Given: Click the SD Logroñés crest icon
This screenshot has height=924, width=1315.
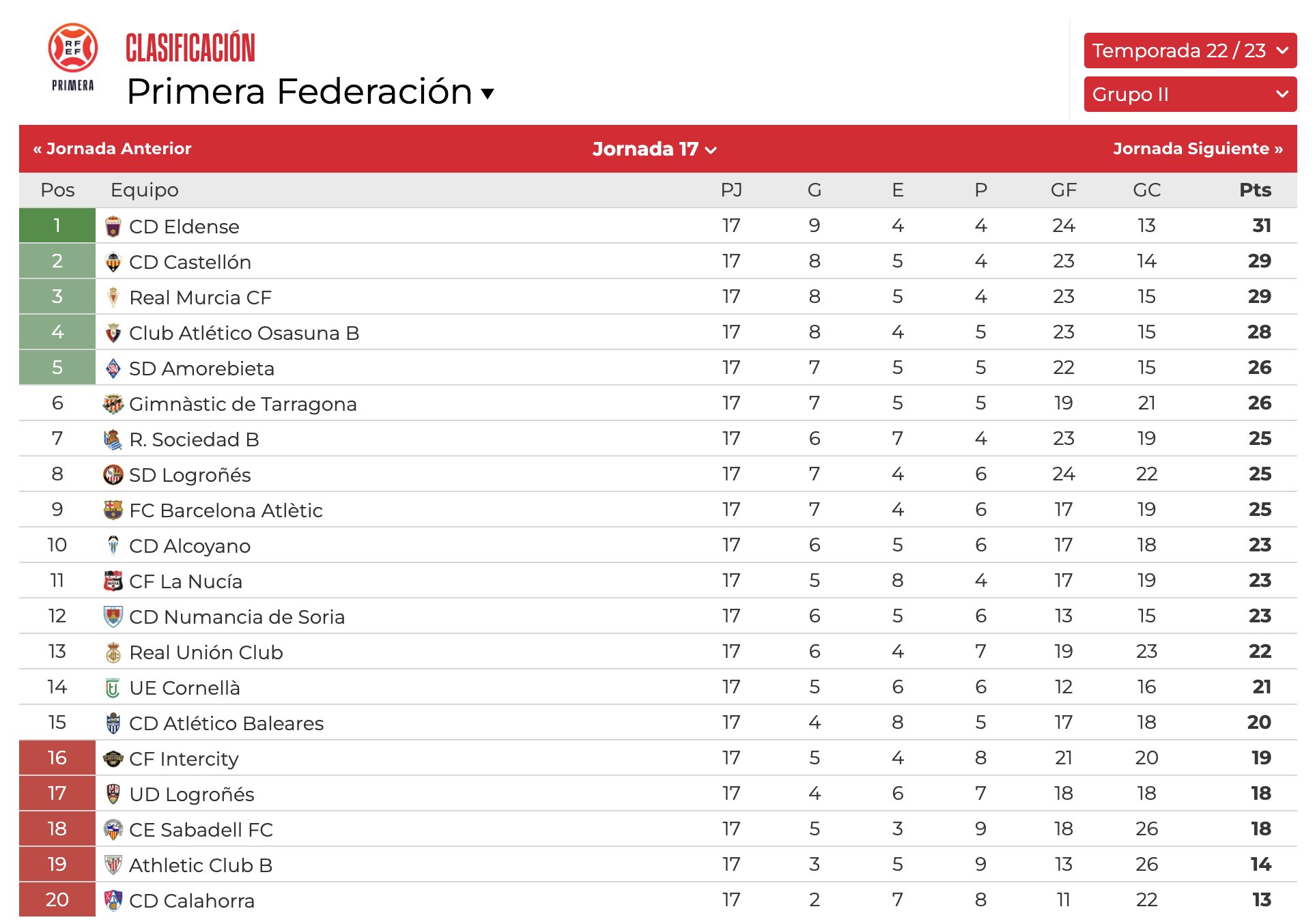Looking at the screenshot, I should tap(113, 475).
